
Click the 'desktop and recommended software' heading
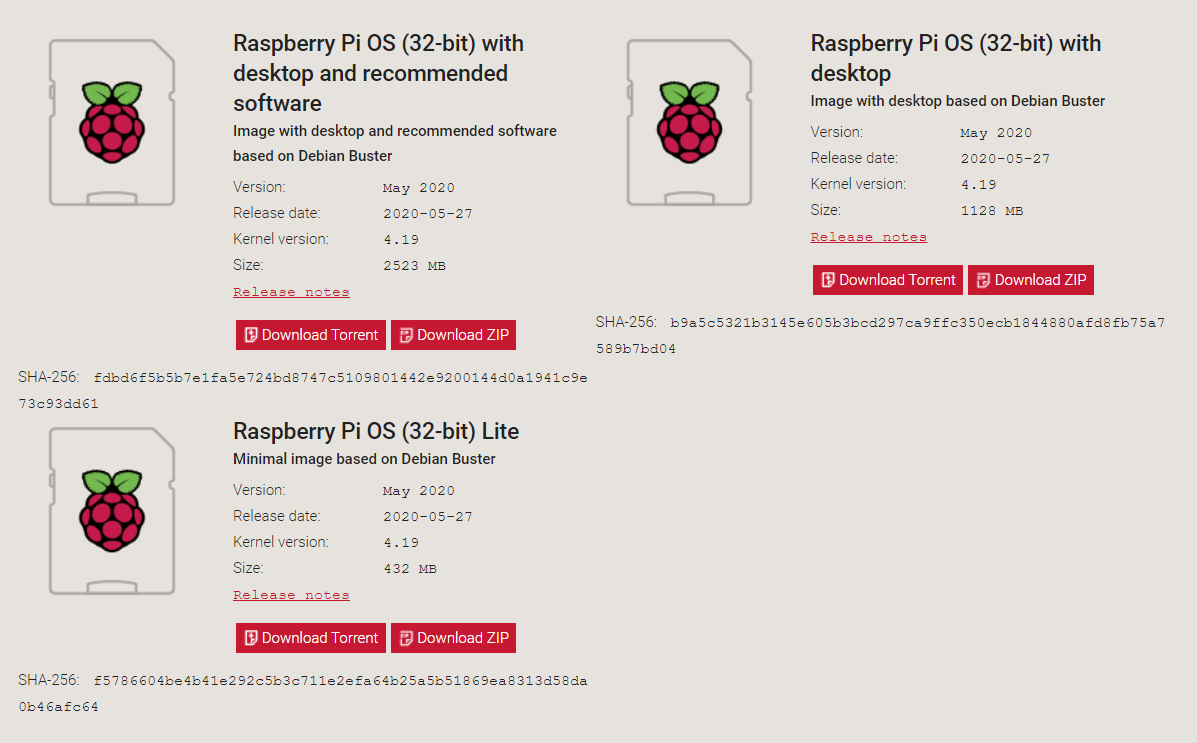pos(378,73)
